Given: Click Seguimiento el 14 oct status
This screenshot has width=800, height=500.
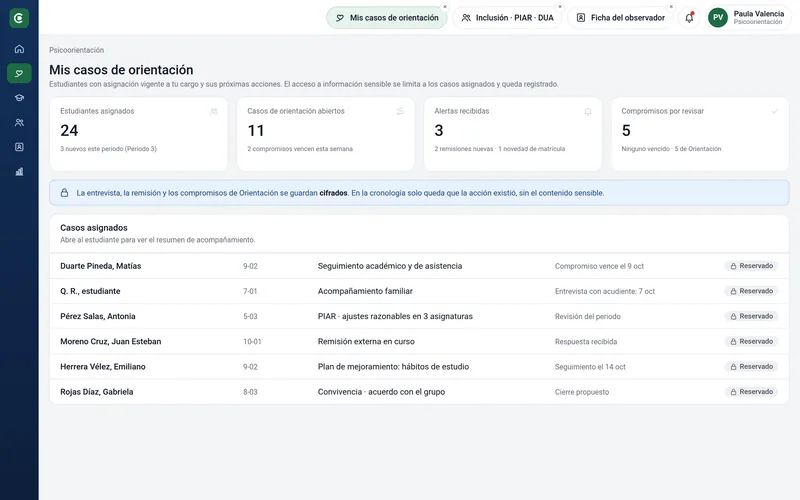Looking at the screenshot, I should tap(590, 367).
